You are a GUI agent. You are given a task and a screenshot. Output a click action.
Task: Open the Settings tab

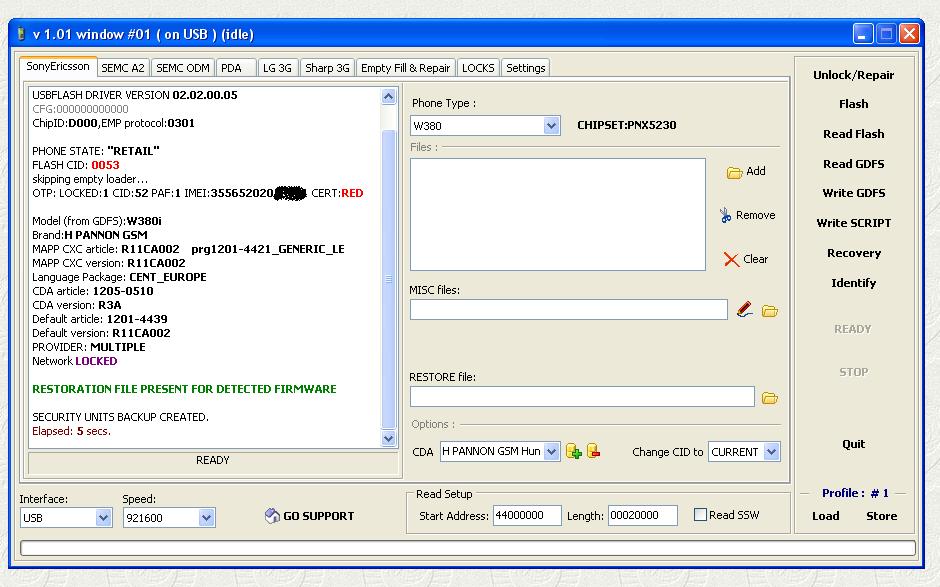(x=526, y=68)
